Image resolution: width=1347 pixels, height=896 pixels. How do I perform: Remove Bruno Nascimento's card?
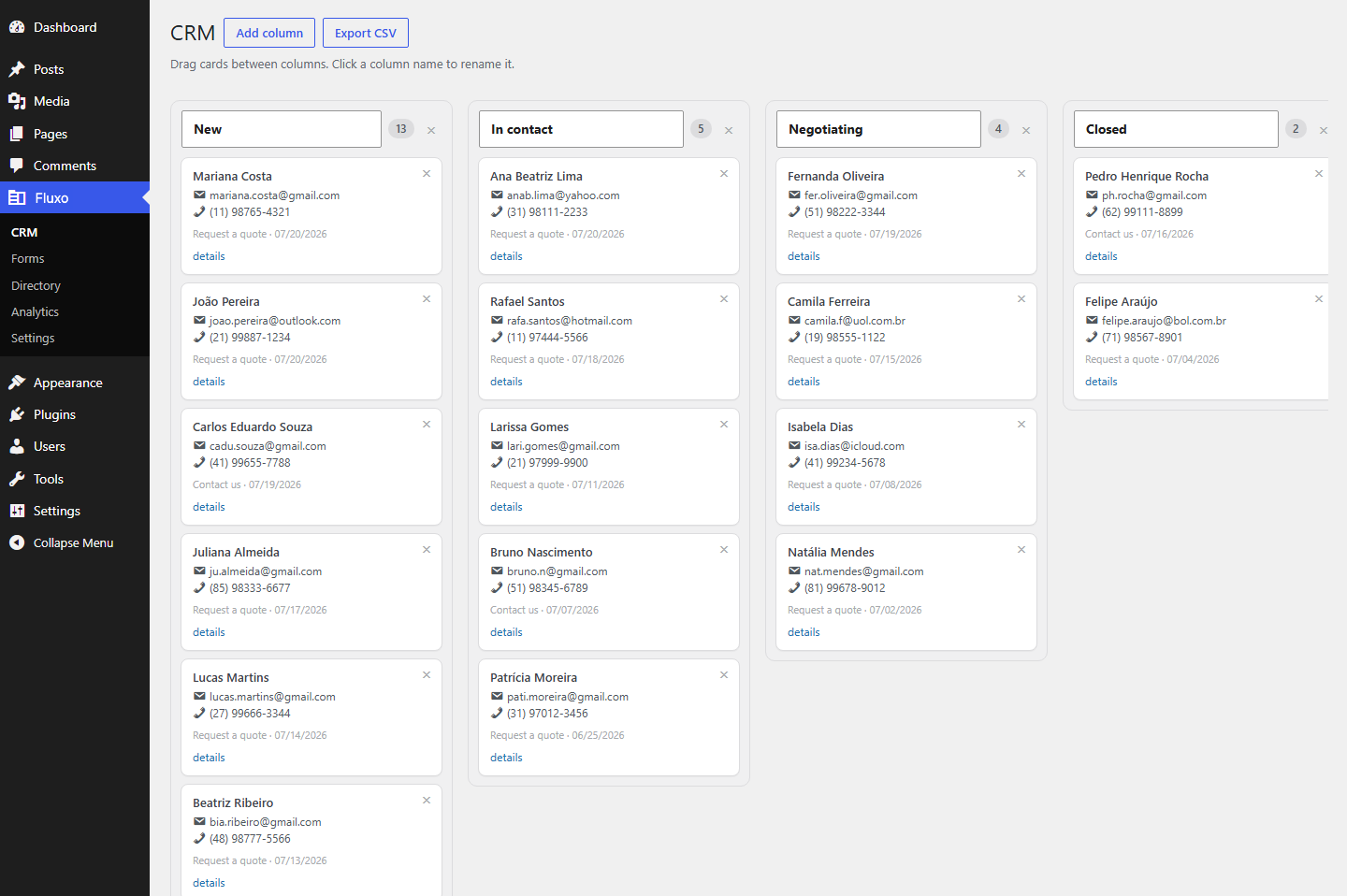click(724, 550)
